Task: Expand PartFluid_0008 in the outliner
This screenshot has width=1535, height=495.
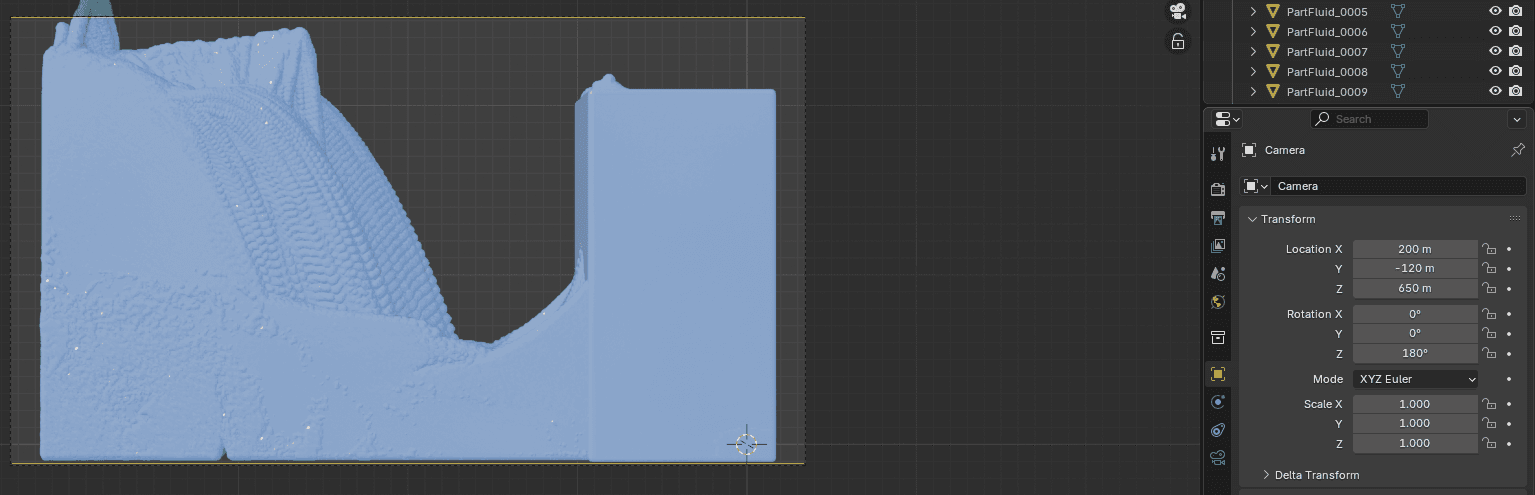Action: pos(1253,71)
